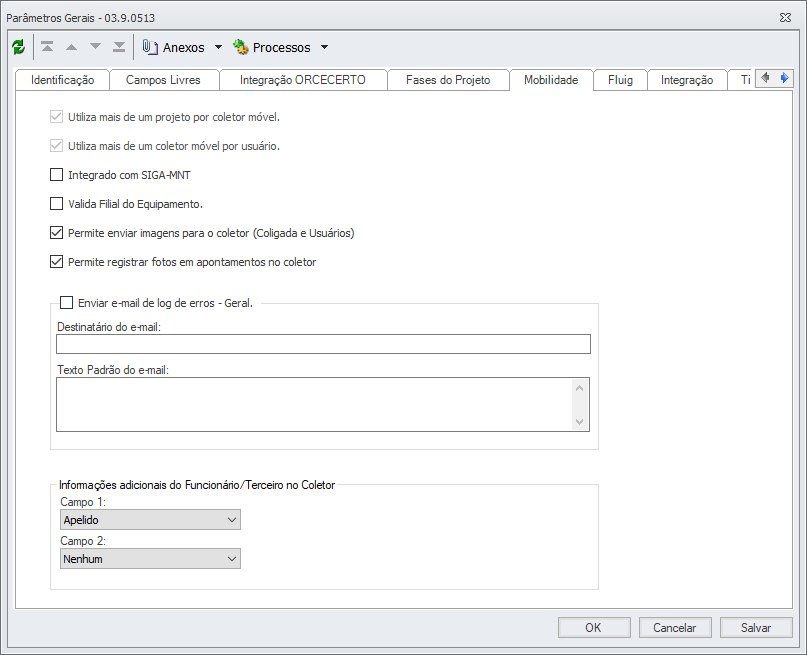
Task: Open the Fluig tab
Action: pyautogui.click(x=620, y=80)
